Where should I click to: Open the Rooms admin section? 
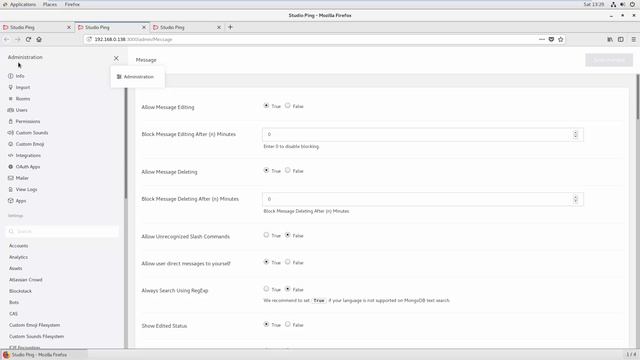tap(19, 99)
